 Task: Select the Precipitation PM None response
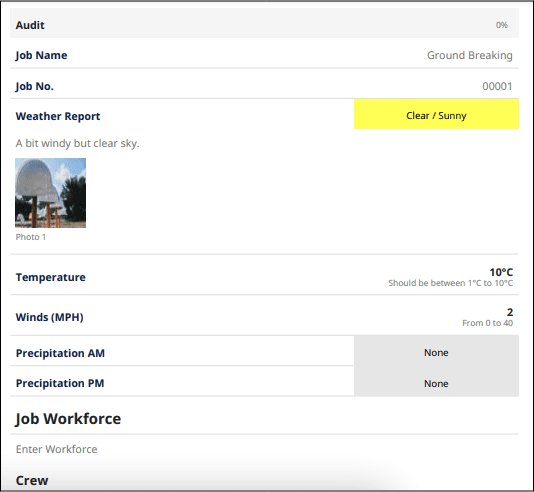click(x=436, y=381)
